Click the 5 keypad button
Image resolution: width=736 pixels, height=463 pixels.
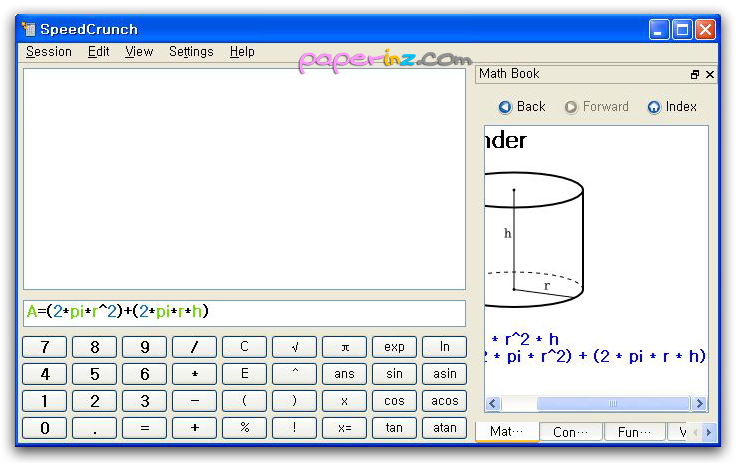(x=95, y=374)
